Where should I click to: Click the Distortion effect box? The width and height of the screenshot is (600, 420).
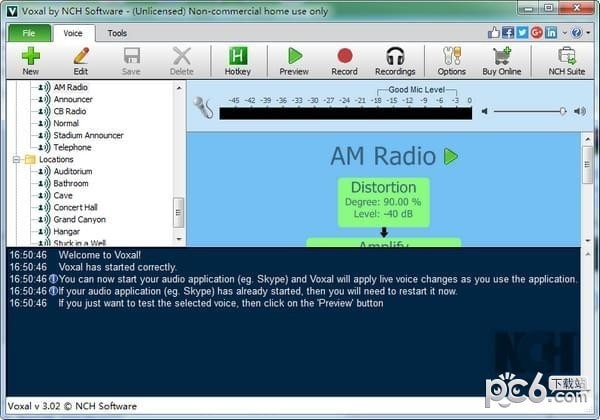[x=383, y=202]
